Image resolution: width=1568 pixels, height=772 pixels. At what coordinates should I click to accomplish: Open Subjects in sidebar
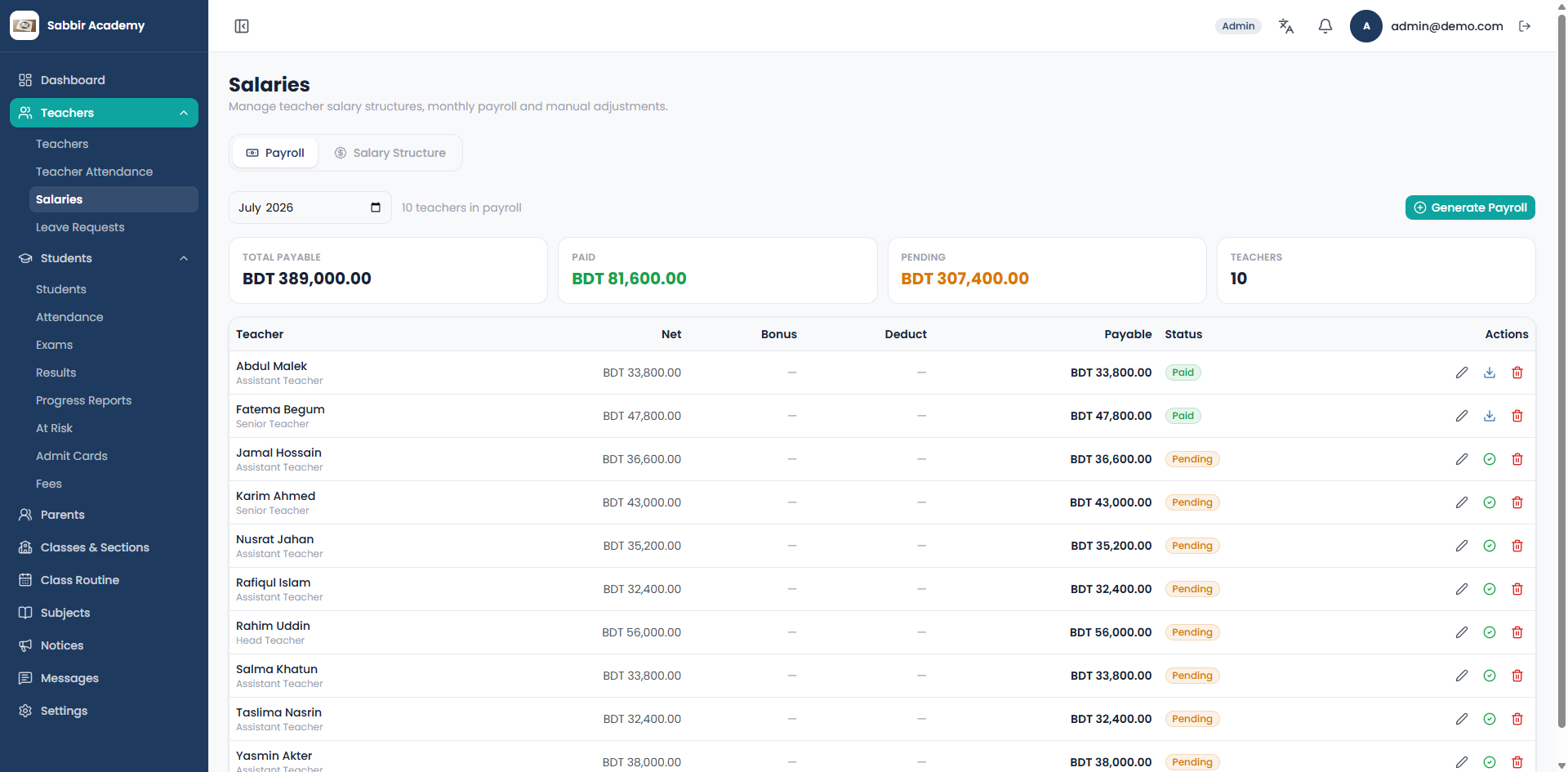(104, 613)
